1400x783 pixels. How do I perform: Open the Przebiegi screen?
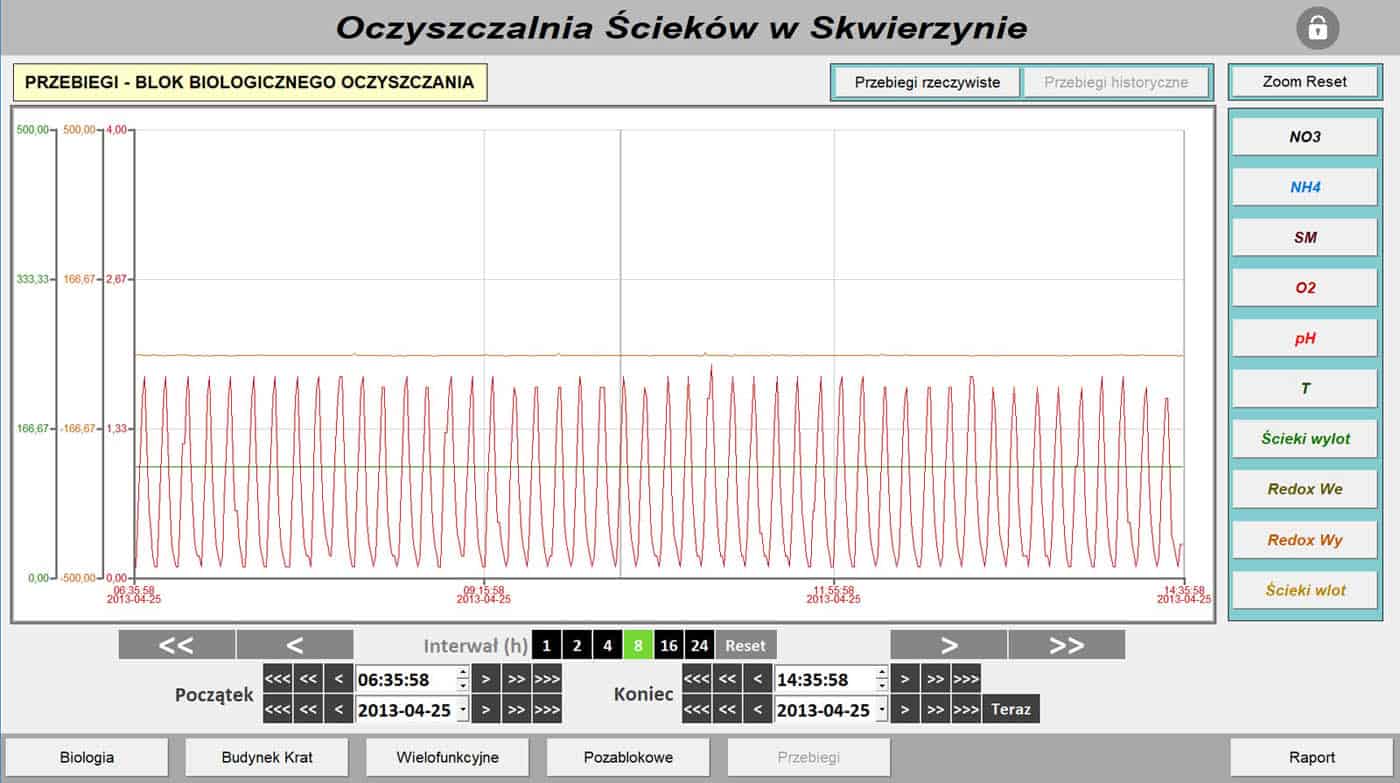[809, 757]
